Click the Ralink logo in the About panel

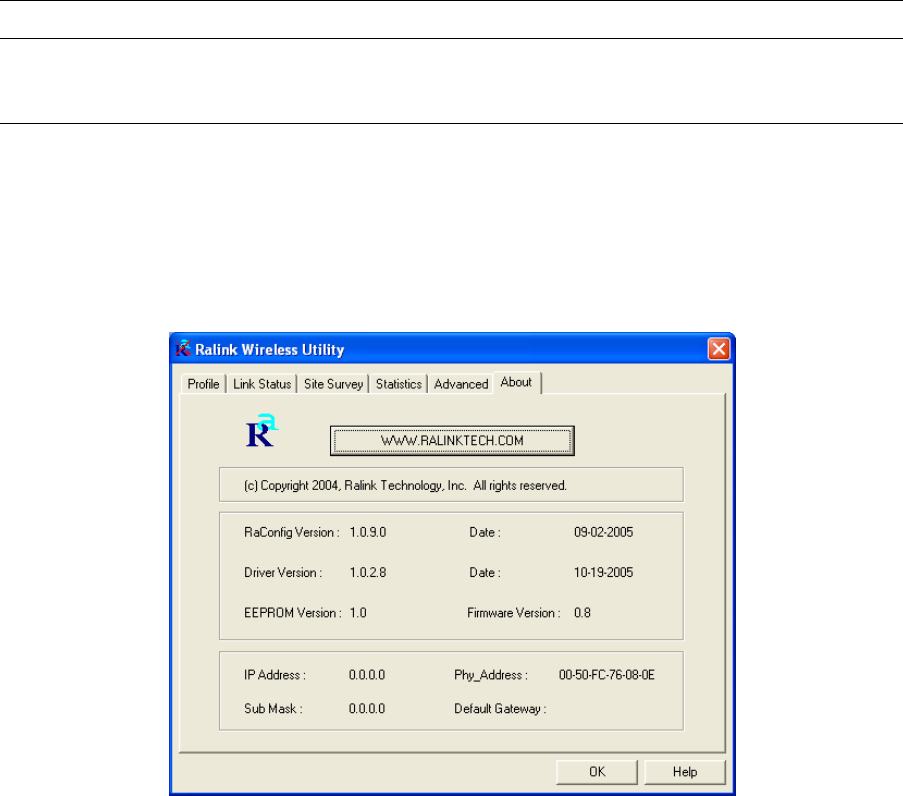pyautogui.click(x=261, y=431)
